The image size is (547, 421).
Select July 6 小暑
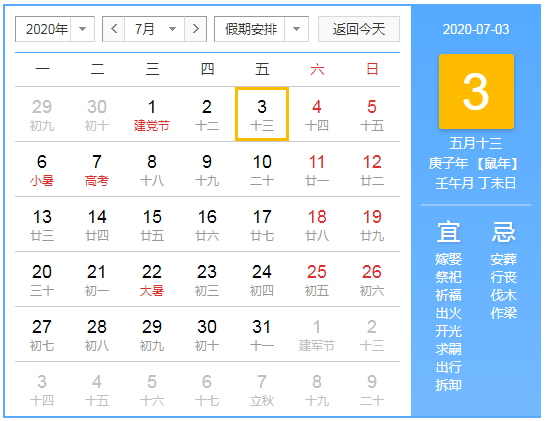pyautogui.click(x=42, y=170)
